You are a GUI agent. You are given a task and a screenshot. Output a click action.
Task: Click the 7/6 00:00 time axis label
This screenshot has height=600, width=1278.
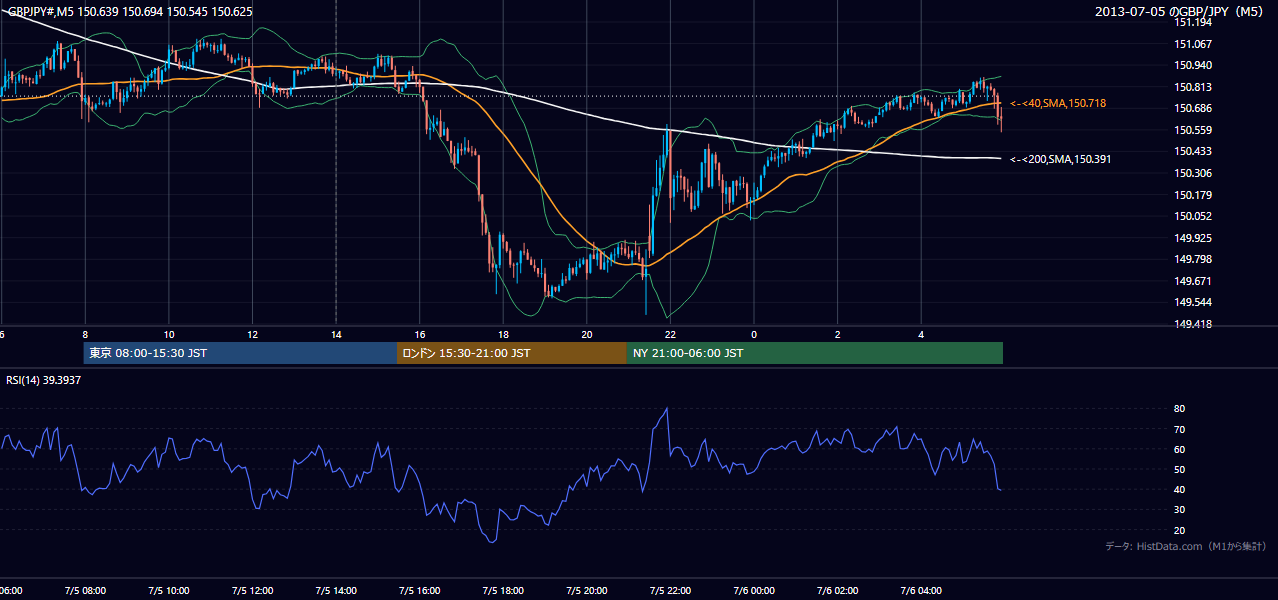[754, 591]
